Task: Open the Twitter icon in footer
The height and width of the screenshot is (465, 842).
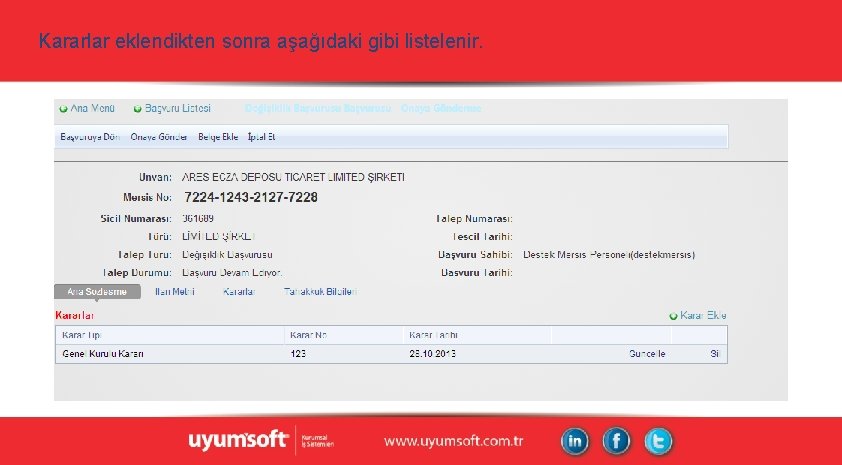Action: pyautogui.click(x=658, y=441)
